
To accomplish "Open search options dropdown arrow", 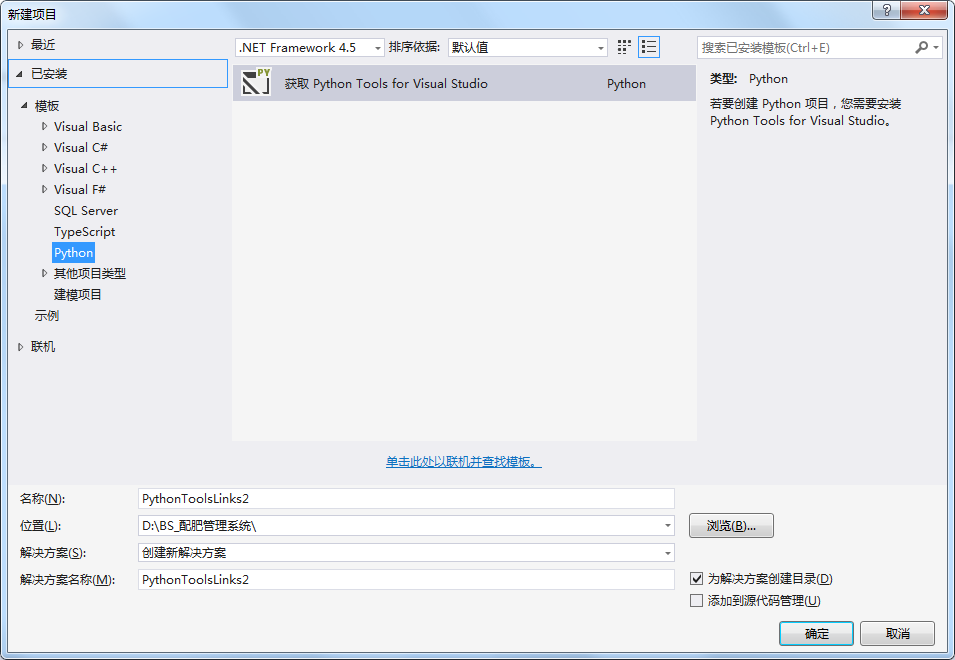I will coord(936,47).
